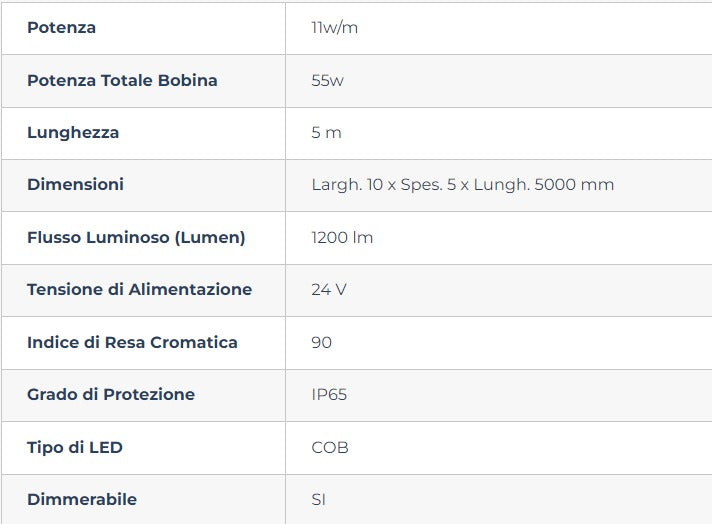This screenshot has width=712, height=524.
Task: Select the "1200 lm" value
Action: [x=342, y=238]
